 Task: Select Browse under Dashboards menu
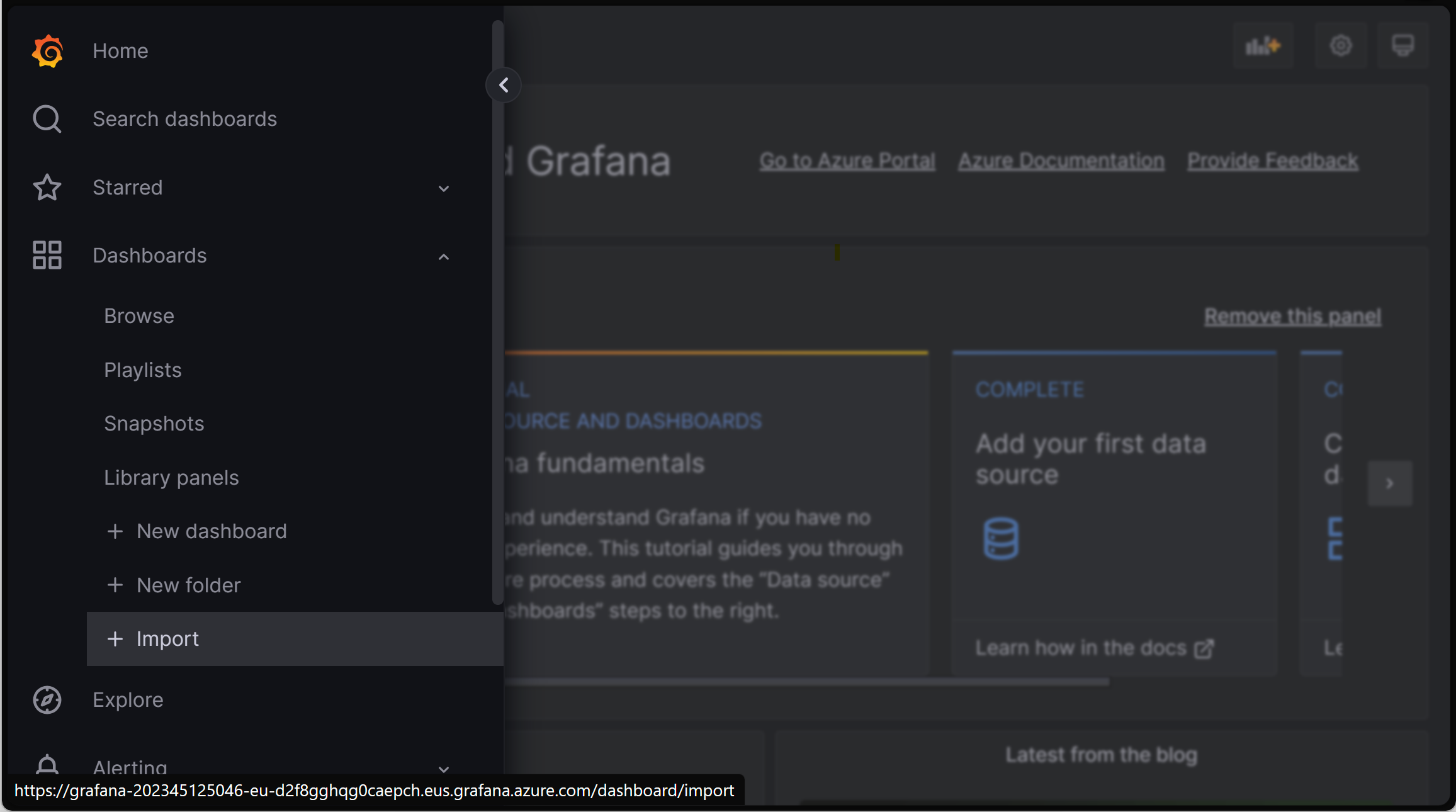point(138,315)
